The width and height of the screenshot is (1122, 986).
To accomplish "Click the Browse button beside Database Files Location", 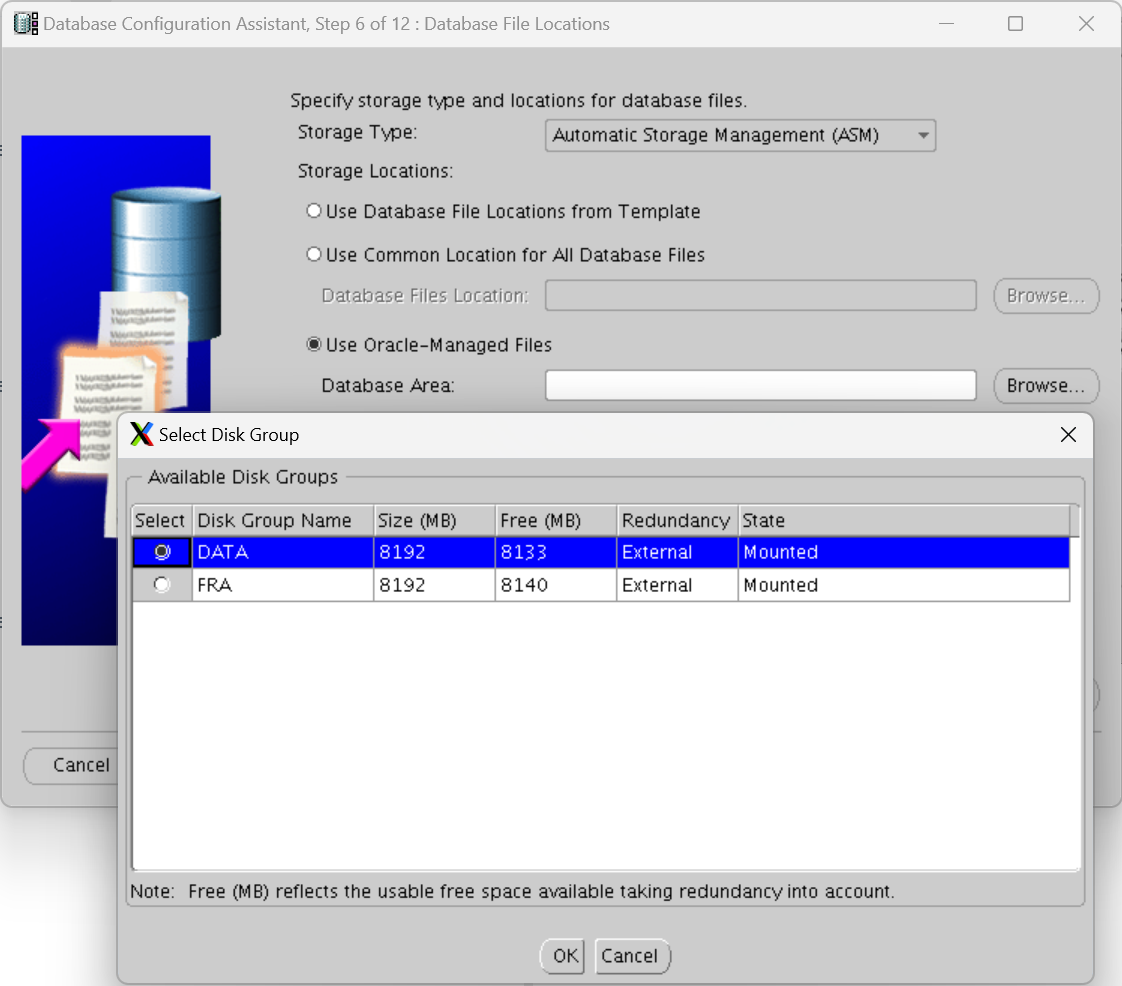I will click(1045, 296).
